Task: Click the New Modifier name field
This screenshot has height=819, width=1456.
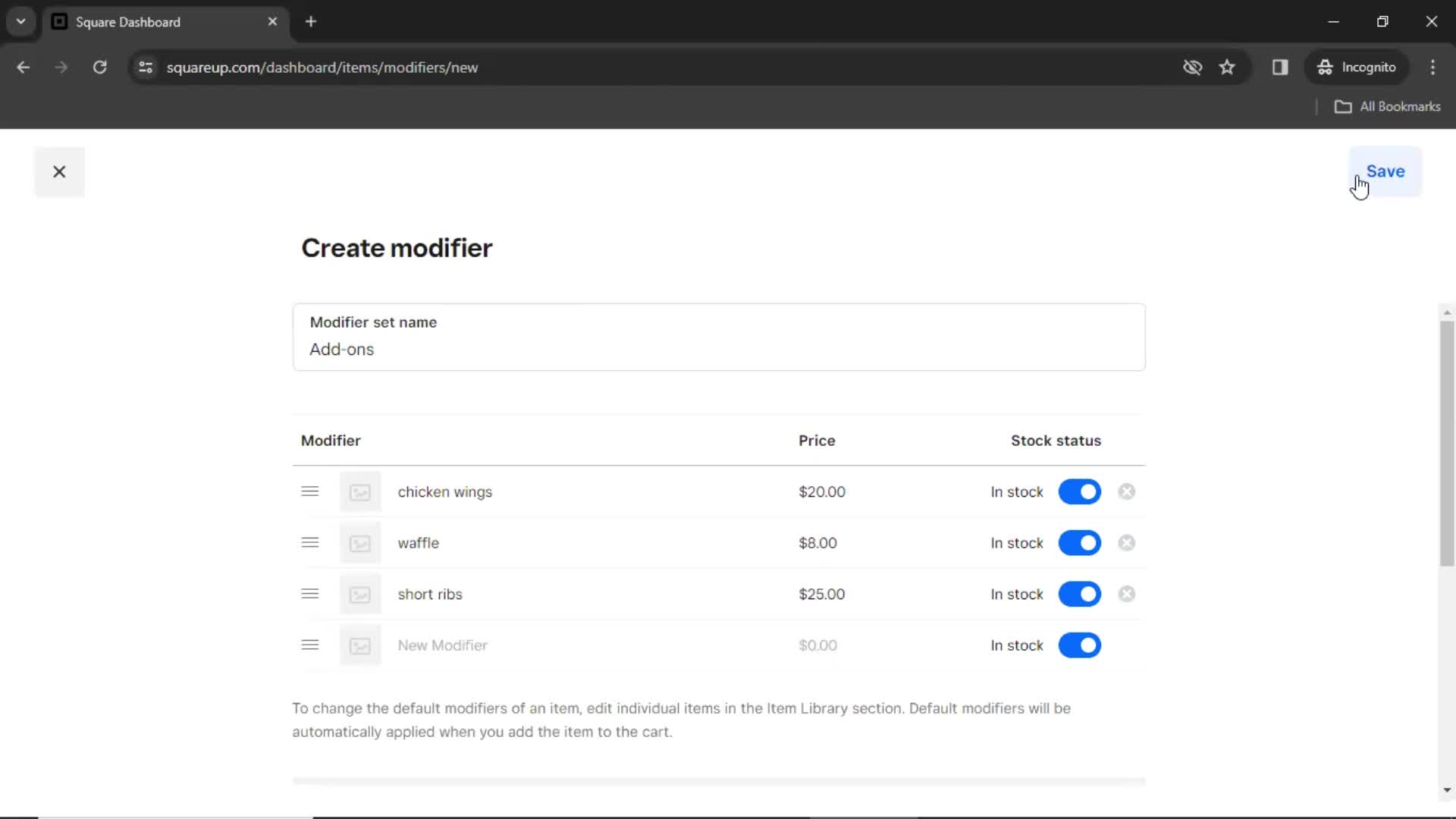Action: pos(443,645)
